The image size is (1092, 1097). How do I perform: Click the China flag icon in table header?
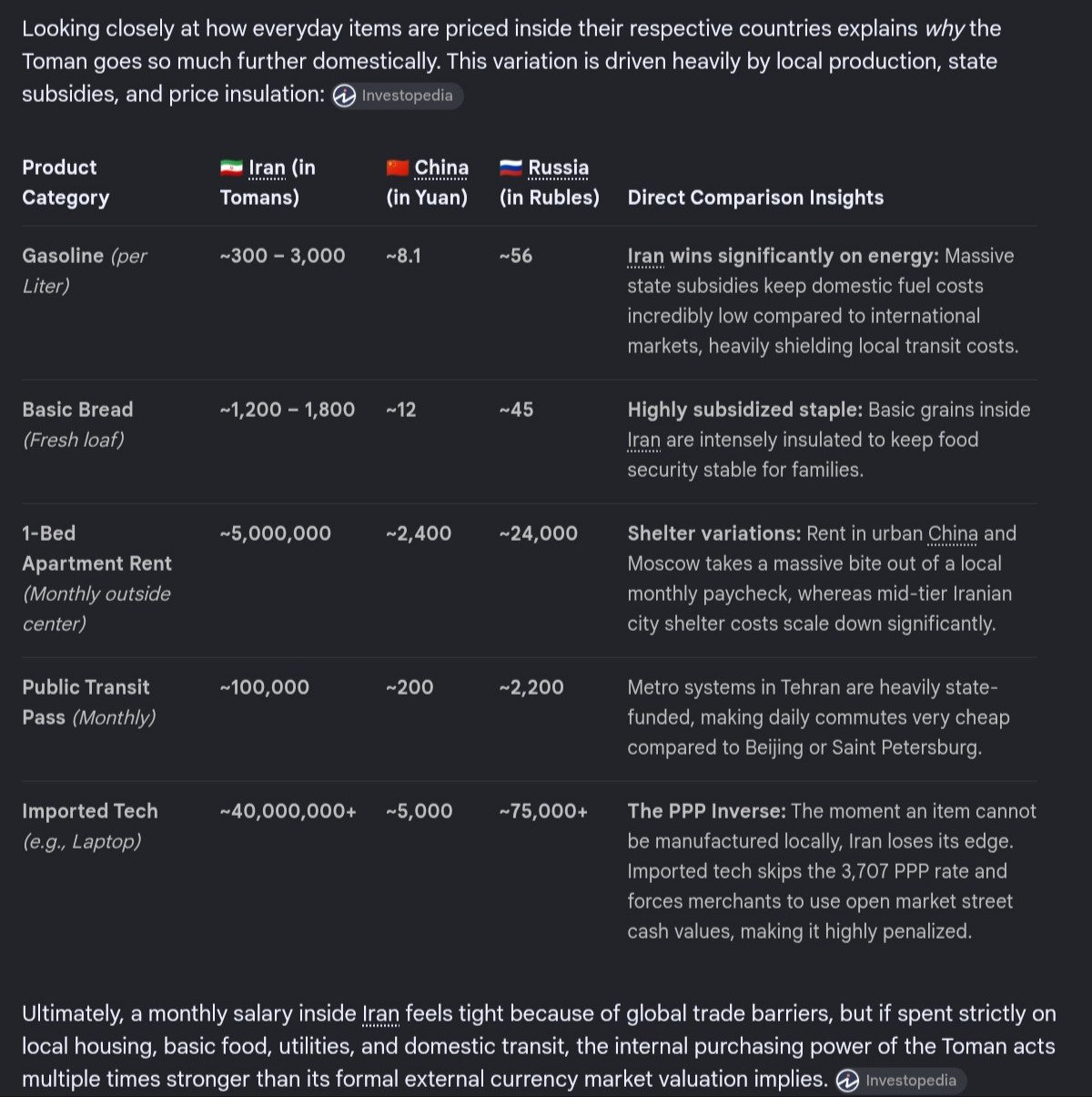click(x=398, y=168)
